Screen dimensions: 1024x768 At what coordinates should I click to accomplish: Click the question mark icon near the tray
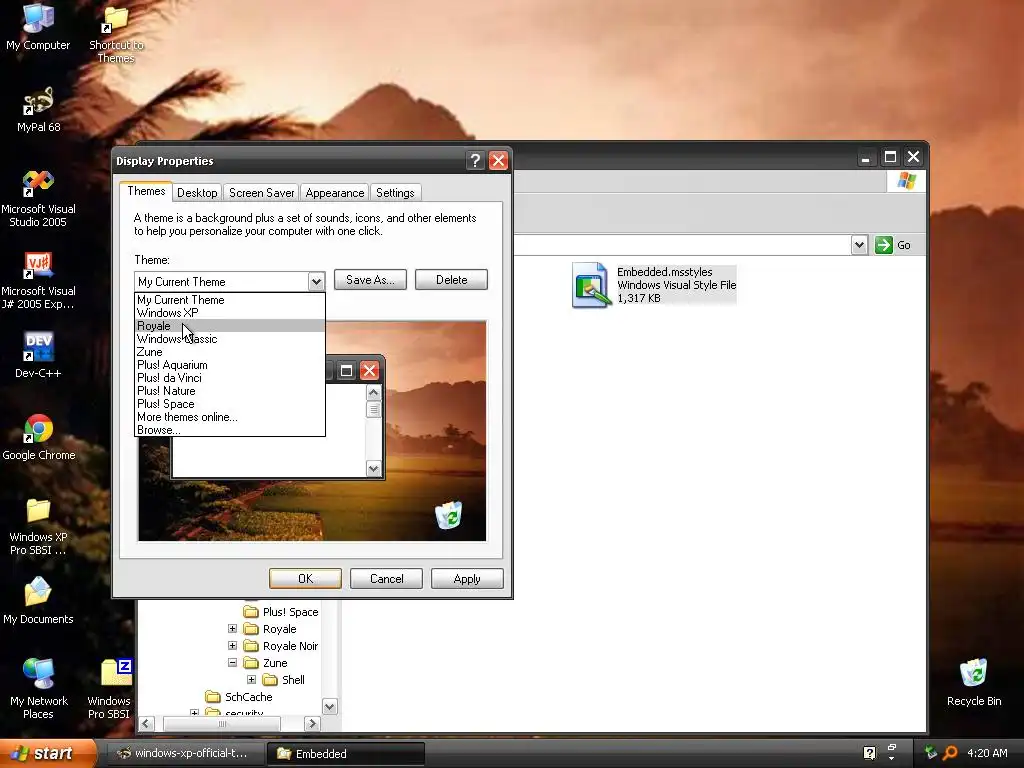(869, 753)
